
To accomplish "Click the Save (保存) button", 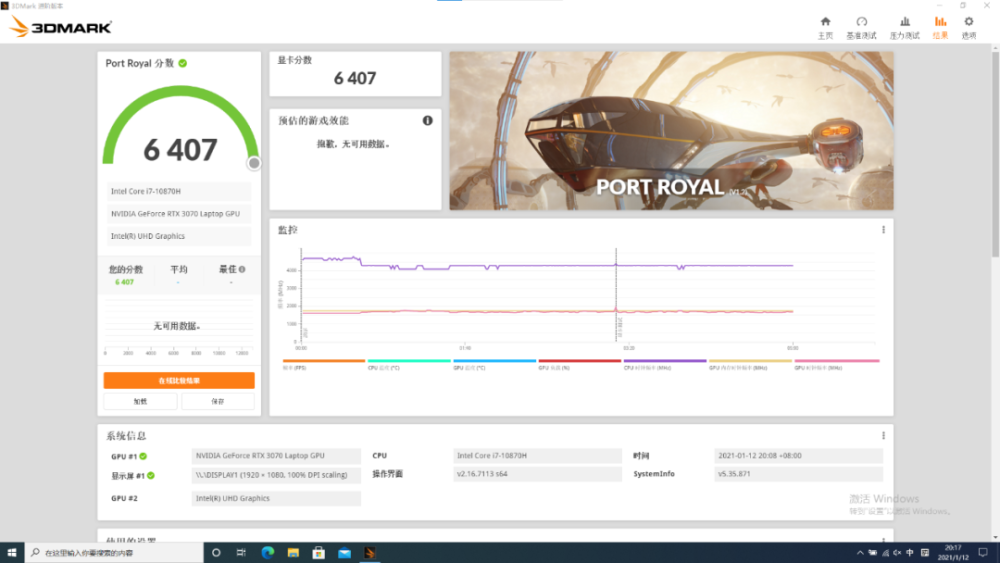I will [218, 401].
